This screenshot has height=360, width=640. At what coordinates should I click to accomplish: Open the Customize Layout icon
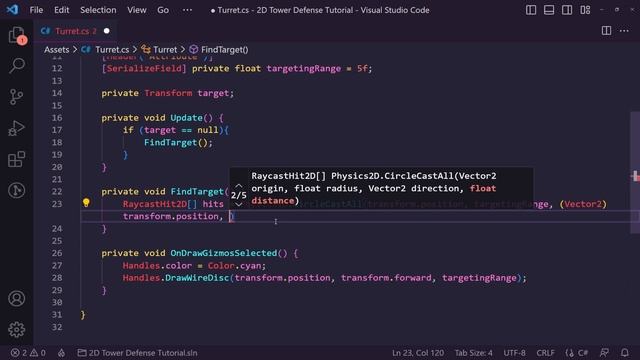tap(585, 10)
